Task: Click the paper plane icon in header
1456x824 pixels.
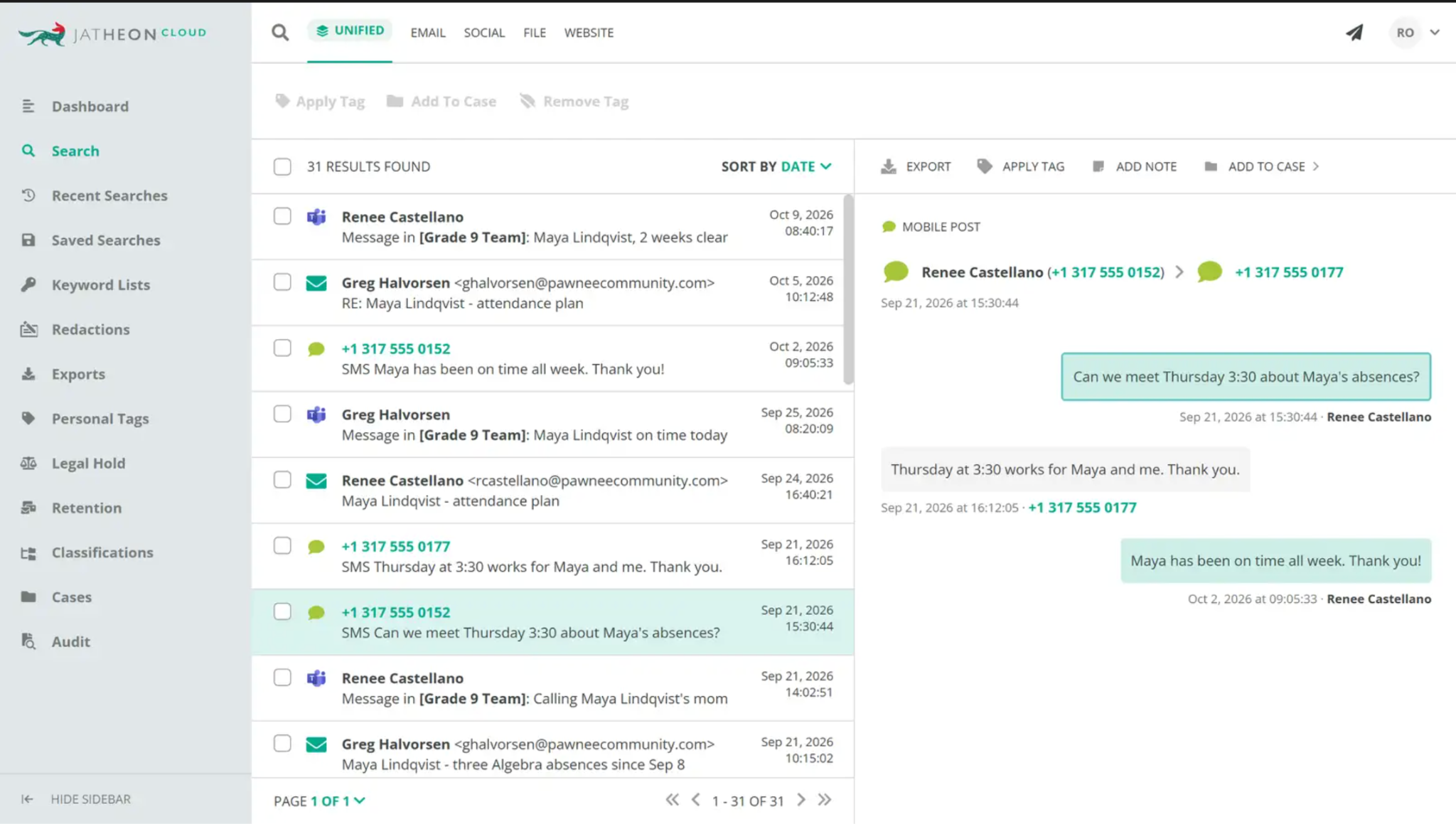Action: tap(1354, 33)
